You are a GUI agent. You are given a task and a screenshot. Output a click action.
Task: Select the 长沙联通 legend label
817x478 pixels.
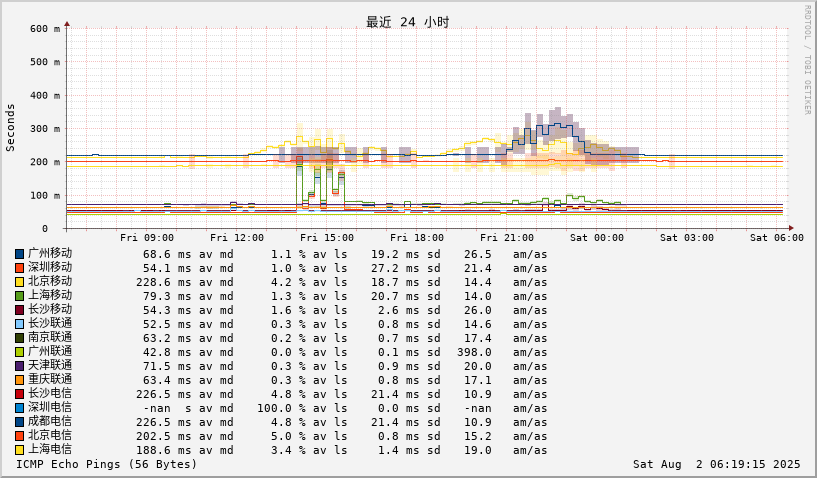coord(50,324)
